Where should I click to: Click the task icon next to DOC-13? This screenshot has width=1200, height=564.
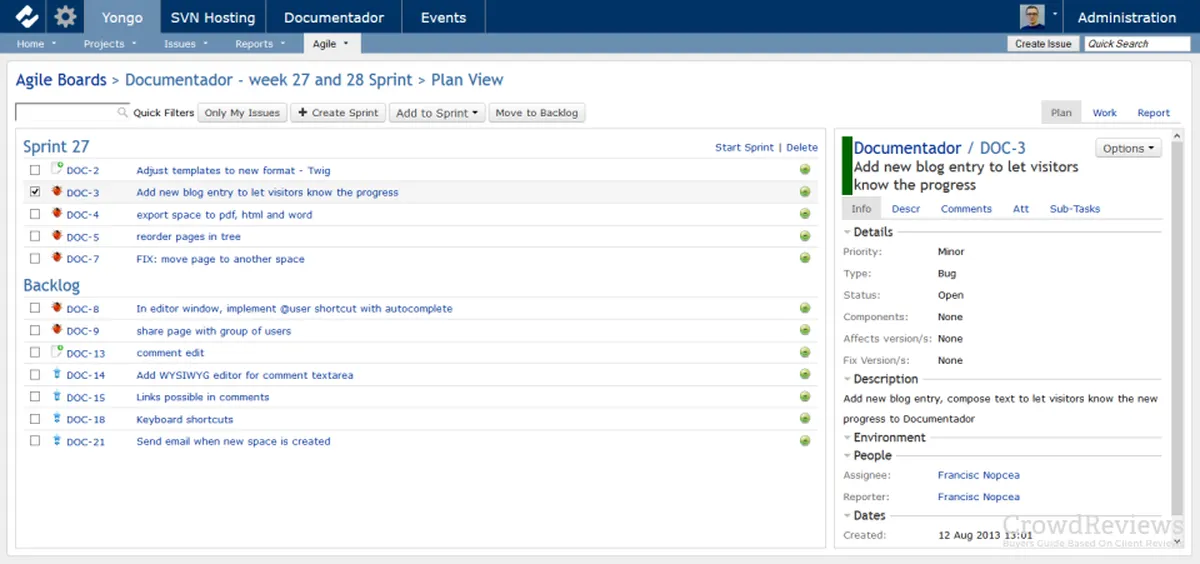[57, 353]
